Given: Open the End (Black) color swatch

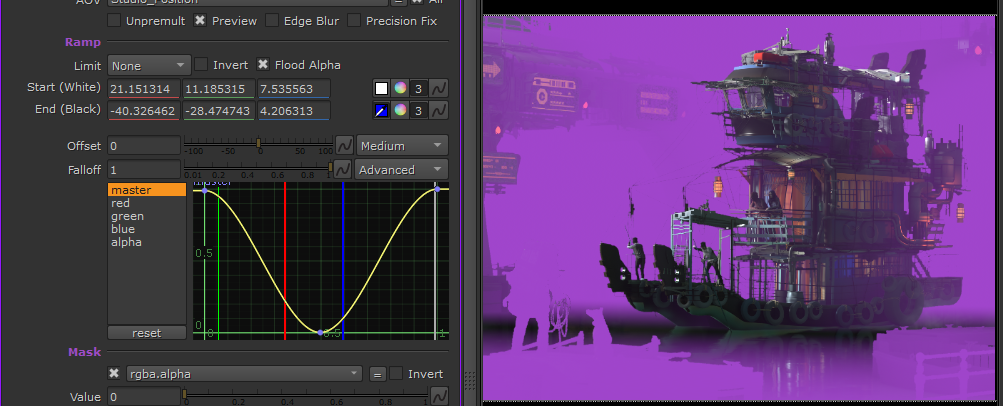Looking at the screenshot, I should (x=382, y=111).
